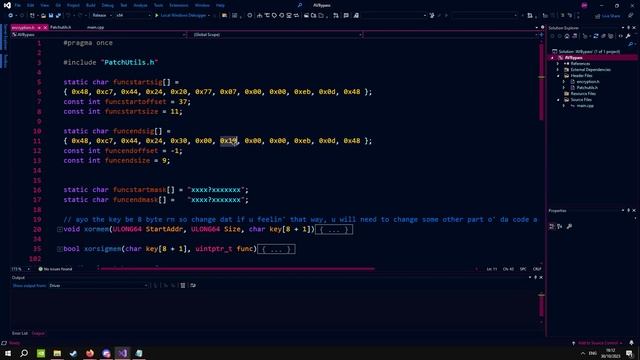Click the Visual Studio taskbar icon
640x360 pixels.
click(122, 353)
